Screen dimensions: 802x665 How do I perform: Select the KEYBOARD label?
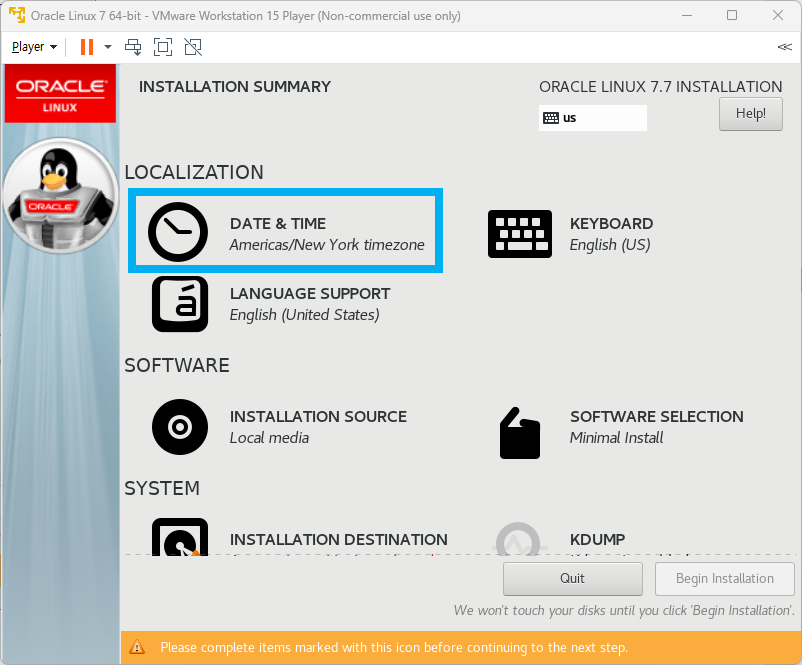coord(611,224)
